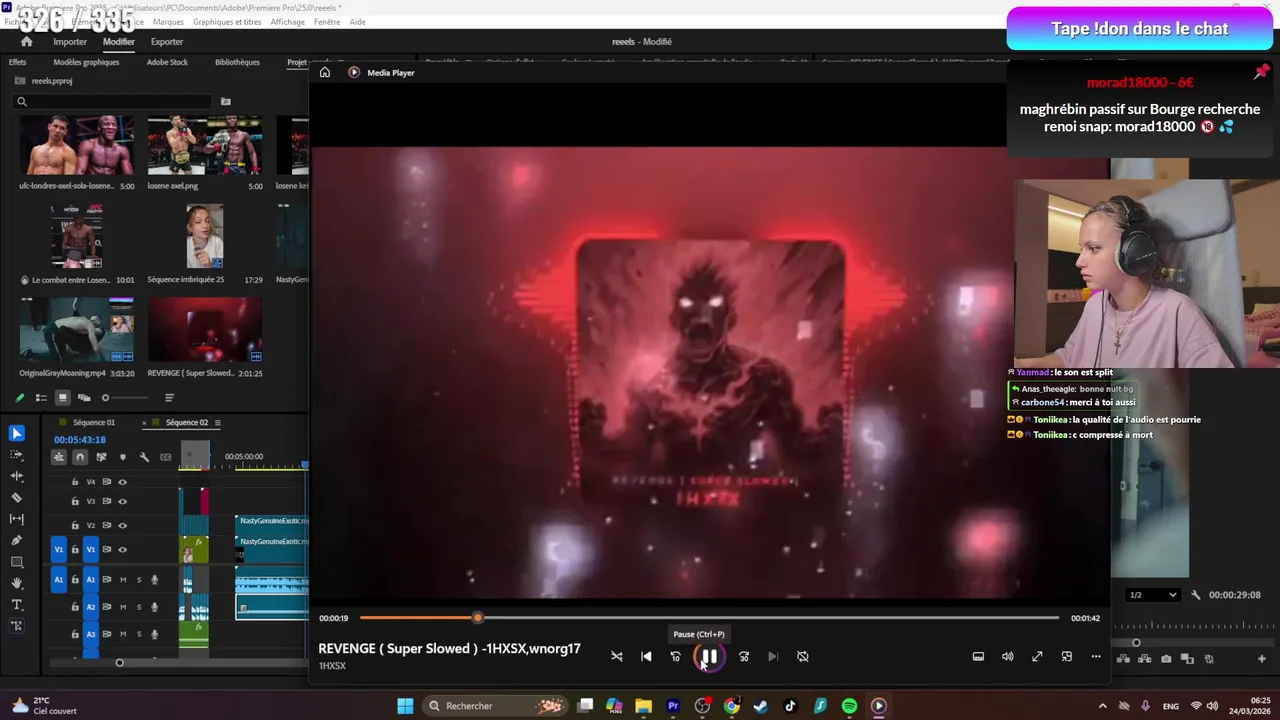Toggle lock on track V2
This screenshot has height=720, width=1280.
[75, 525]
